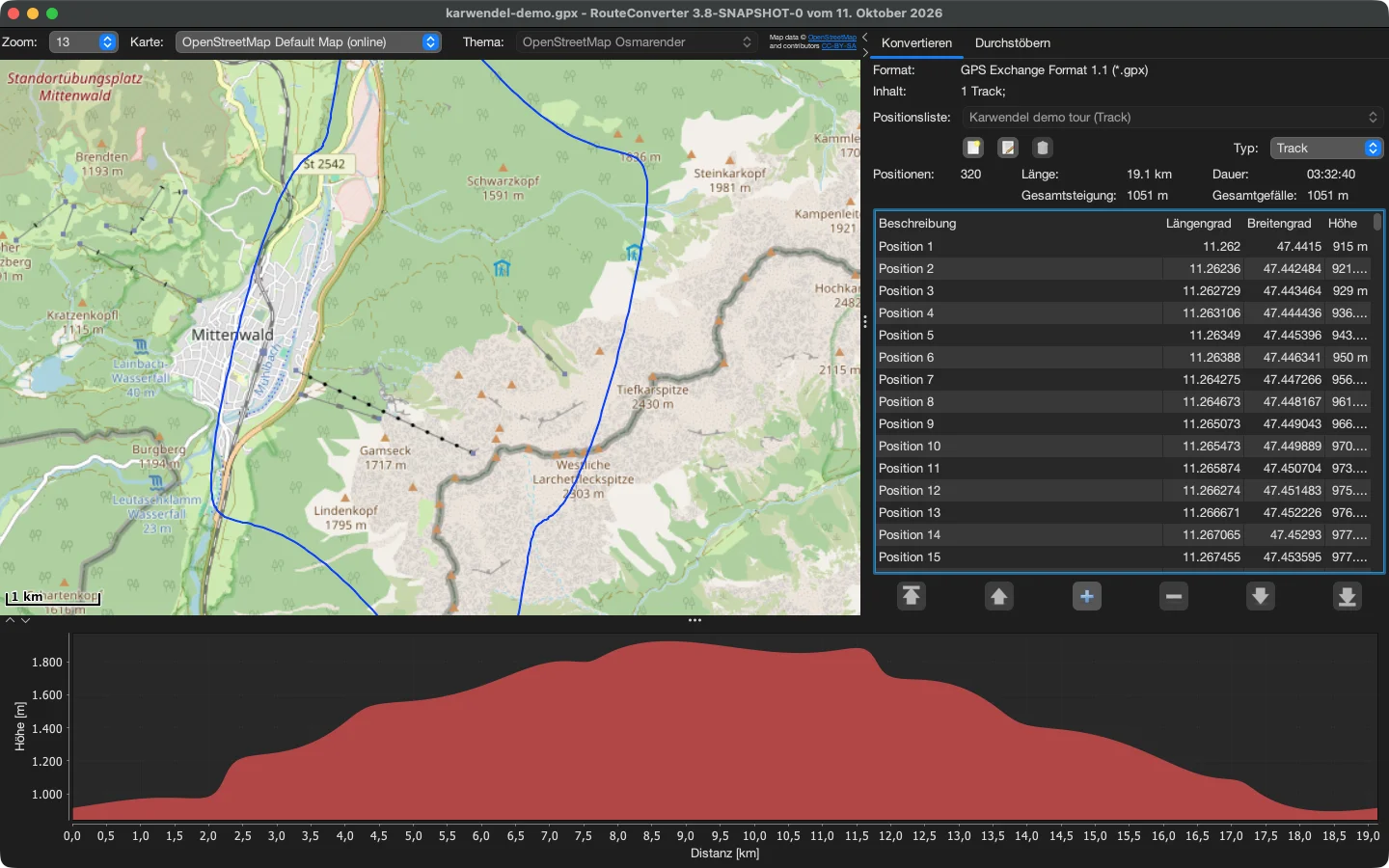Viewport: 1389px width, 868px height.
Task: Create a new position list
Action: (x=973, y=148)
